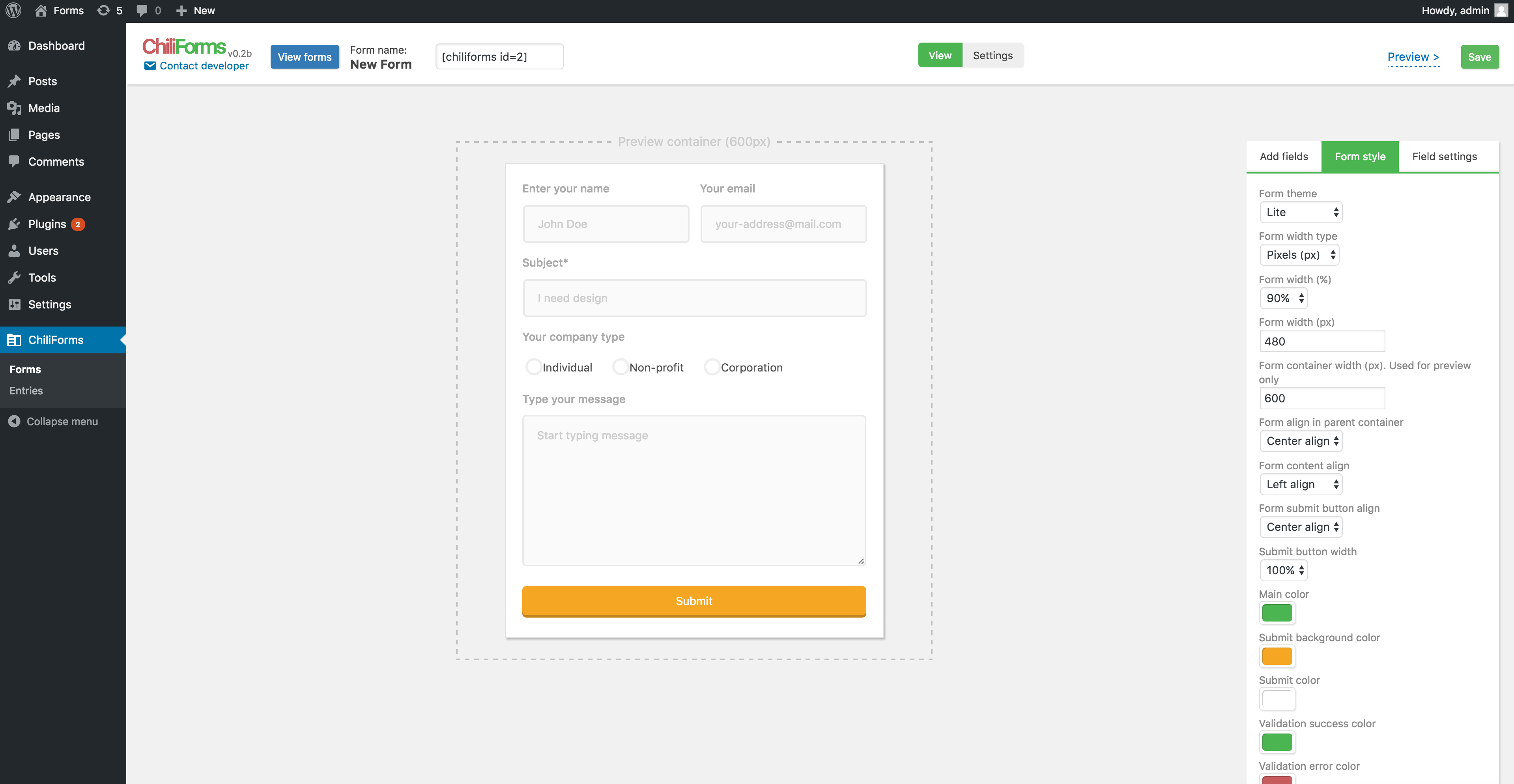This screenshot has width=1514, height=784.
Task: Click the View forms button
Action: coord(305,57)
